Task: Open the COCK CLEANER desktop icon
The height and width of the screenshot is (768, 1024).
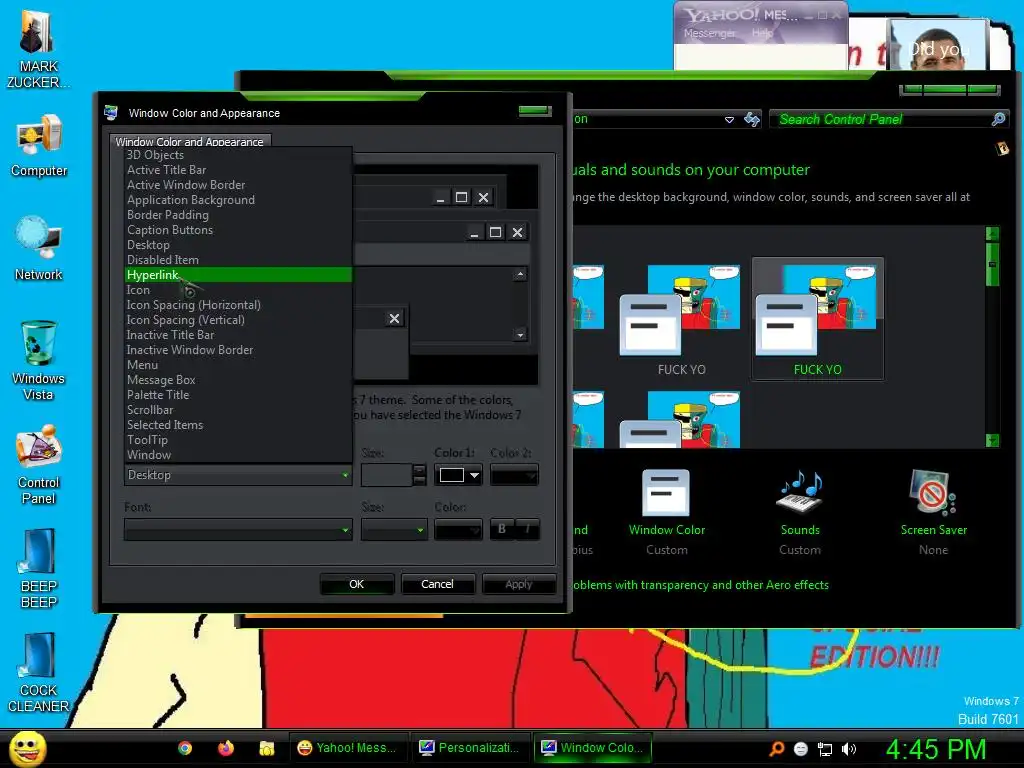Action: pyautogui.click(x=39, y=673)
